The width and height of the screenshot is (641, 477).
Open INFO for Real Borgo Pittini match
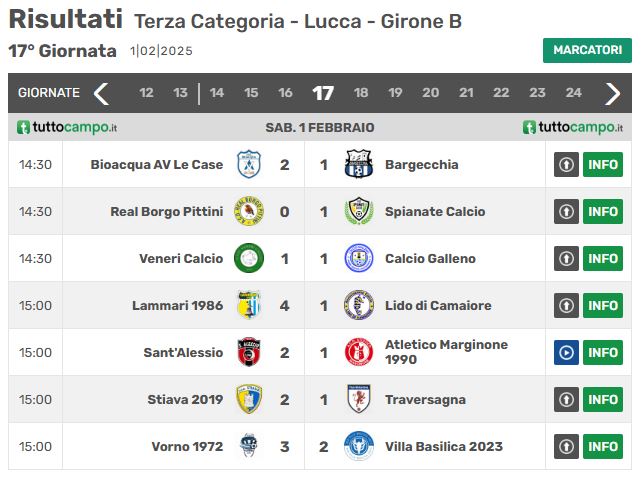[603, 211]
